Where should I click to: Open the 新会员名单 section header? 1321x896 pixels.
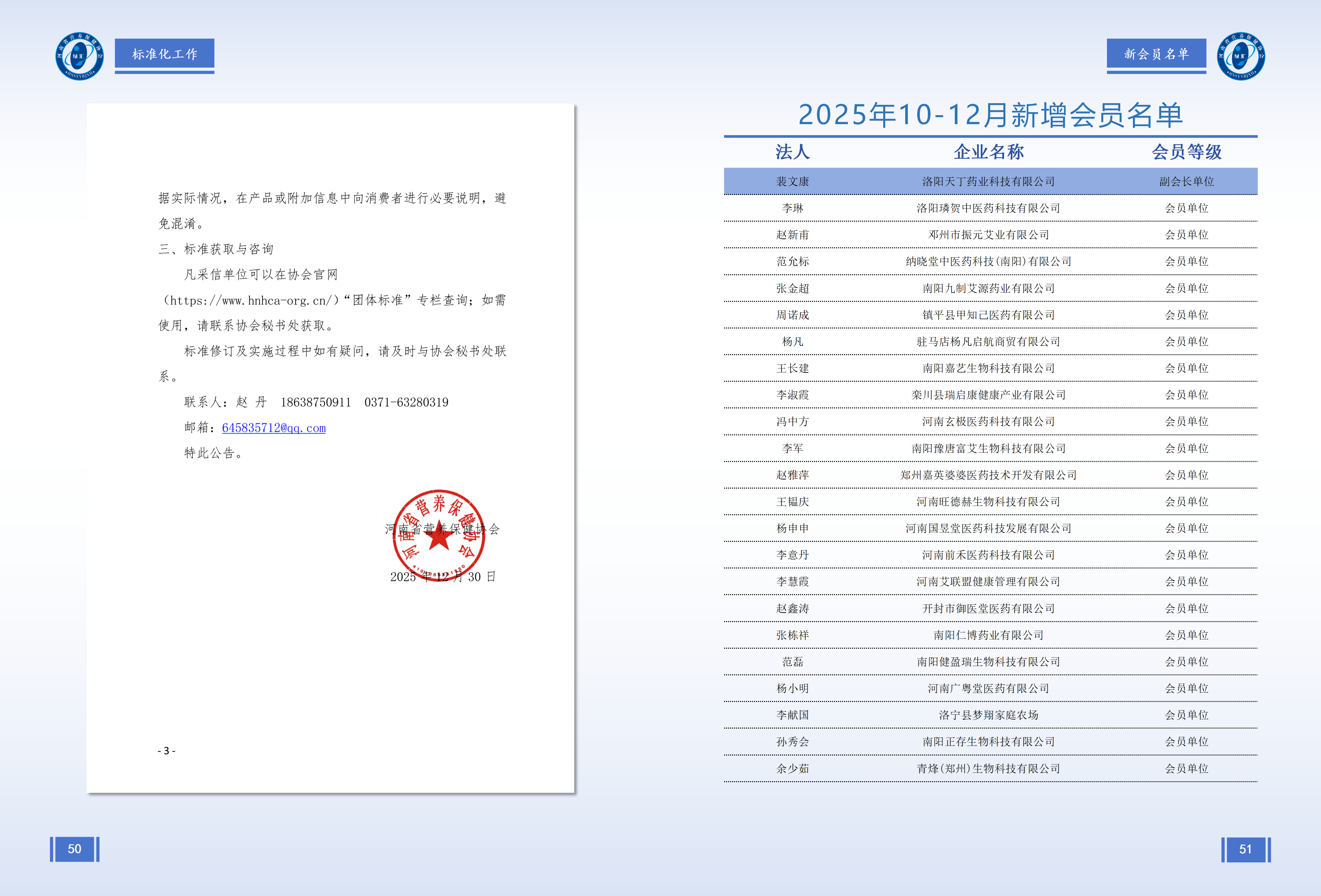(x=1156, y=53)
